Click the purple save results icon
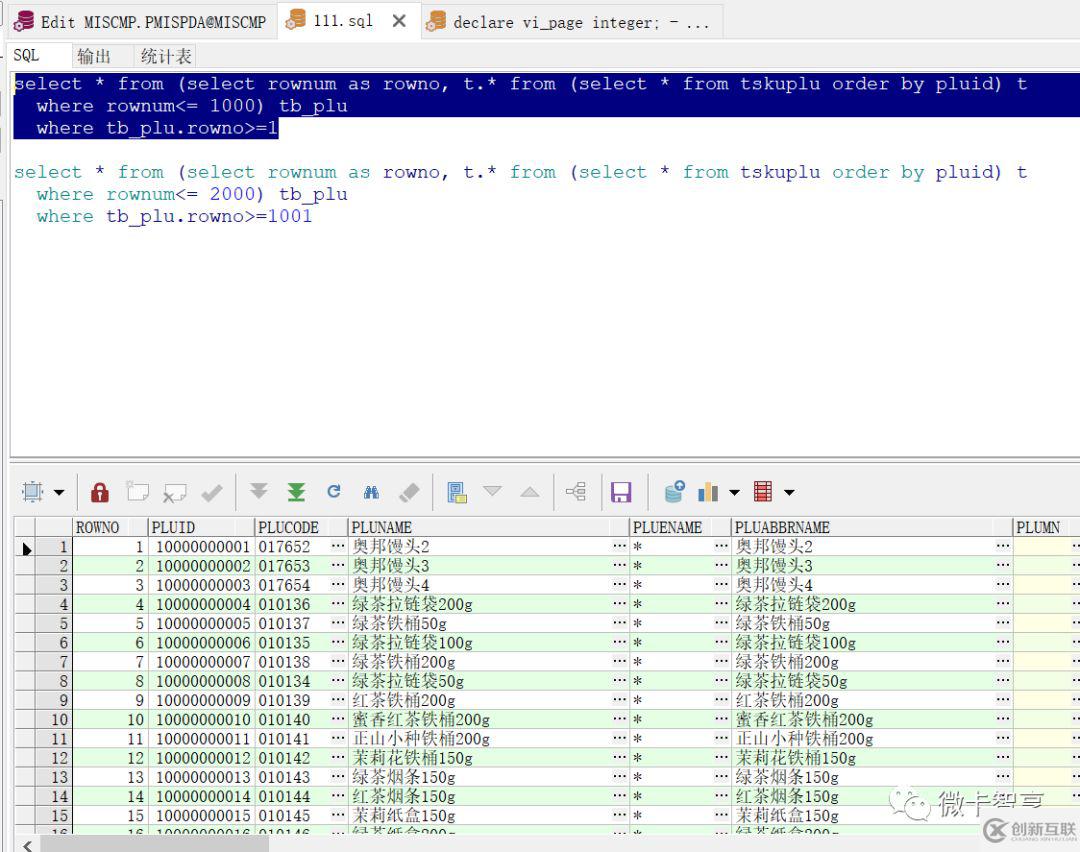The height and width of the screenshot is (852, 1080). [621, 492]
